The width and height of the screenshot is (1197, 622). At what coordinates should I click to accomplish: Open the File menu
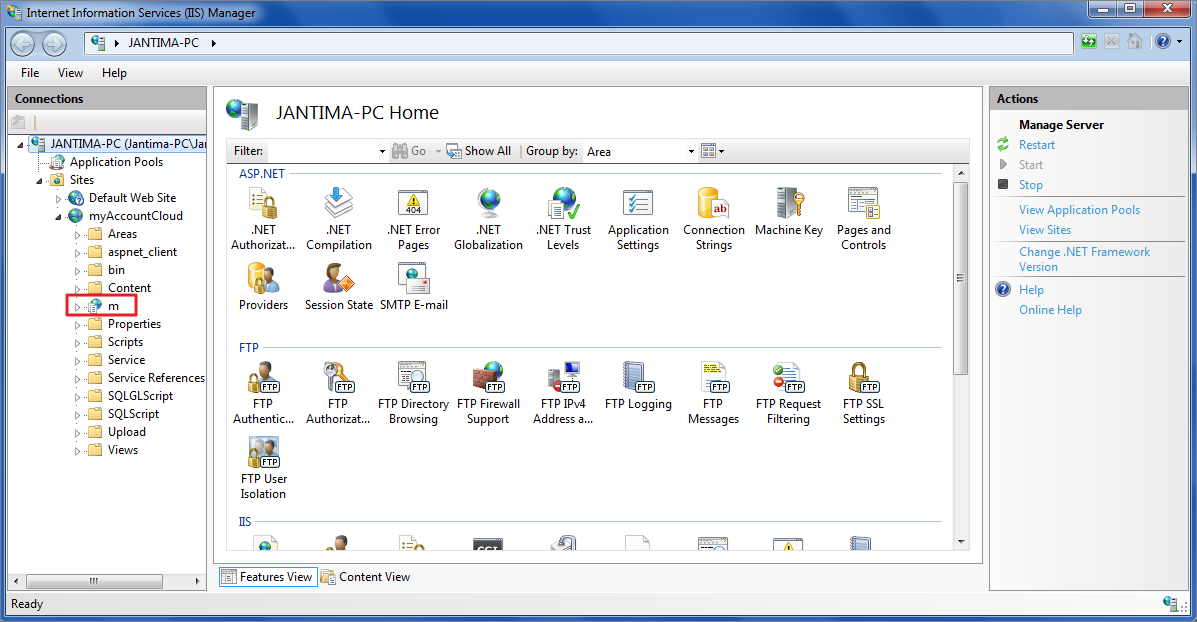tap(31, 73)
